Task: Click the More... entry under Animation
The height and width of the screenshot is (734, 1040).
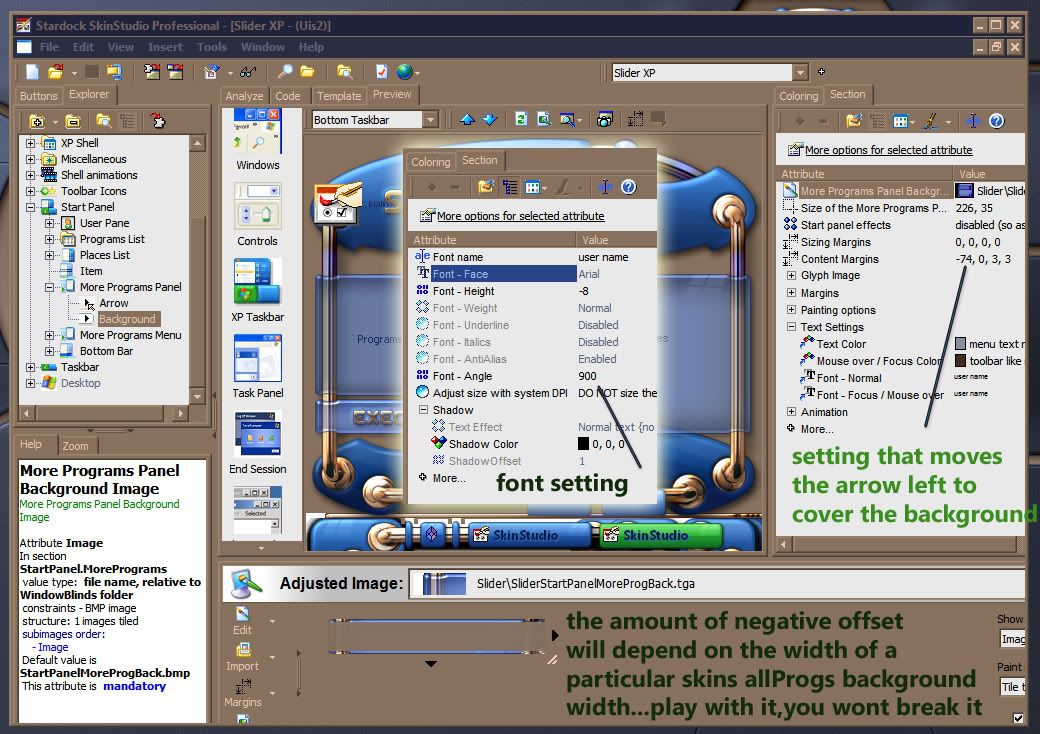Action: point(816,429)
